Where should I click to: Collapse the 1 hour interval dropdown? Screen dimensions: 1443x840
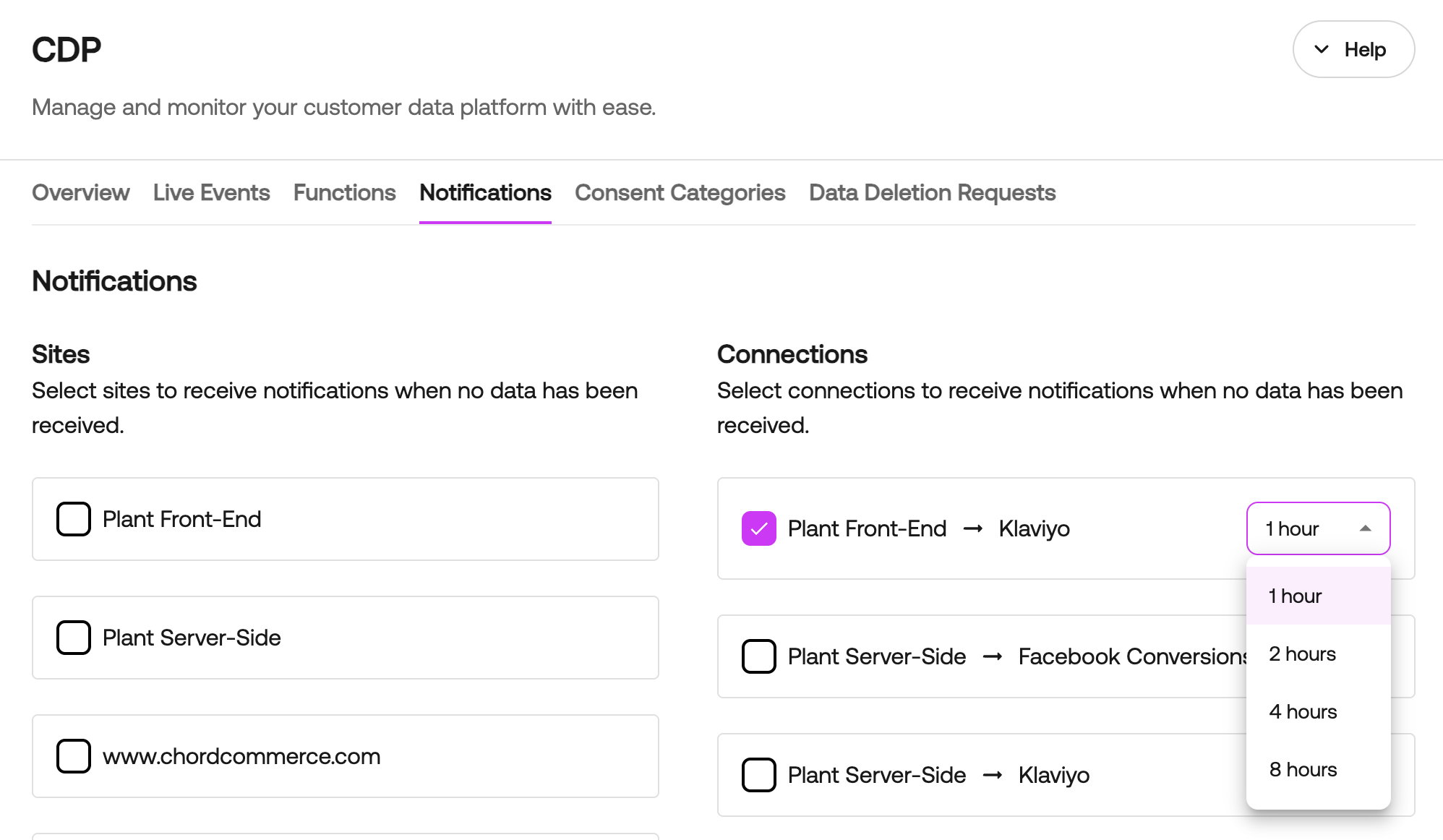1317,528
